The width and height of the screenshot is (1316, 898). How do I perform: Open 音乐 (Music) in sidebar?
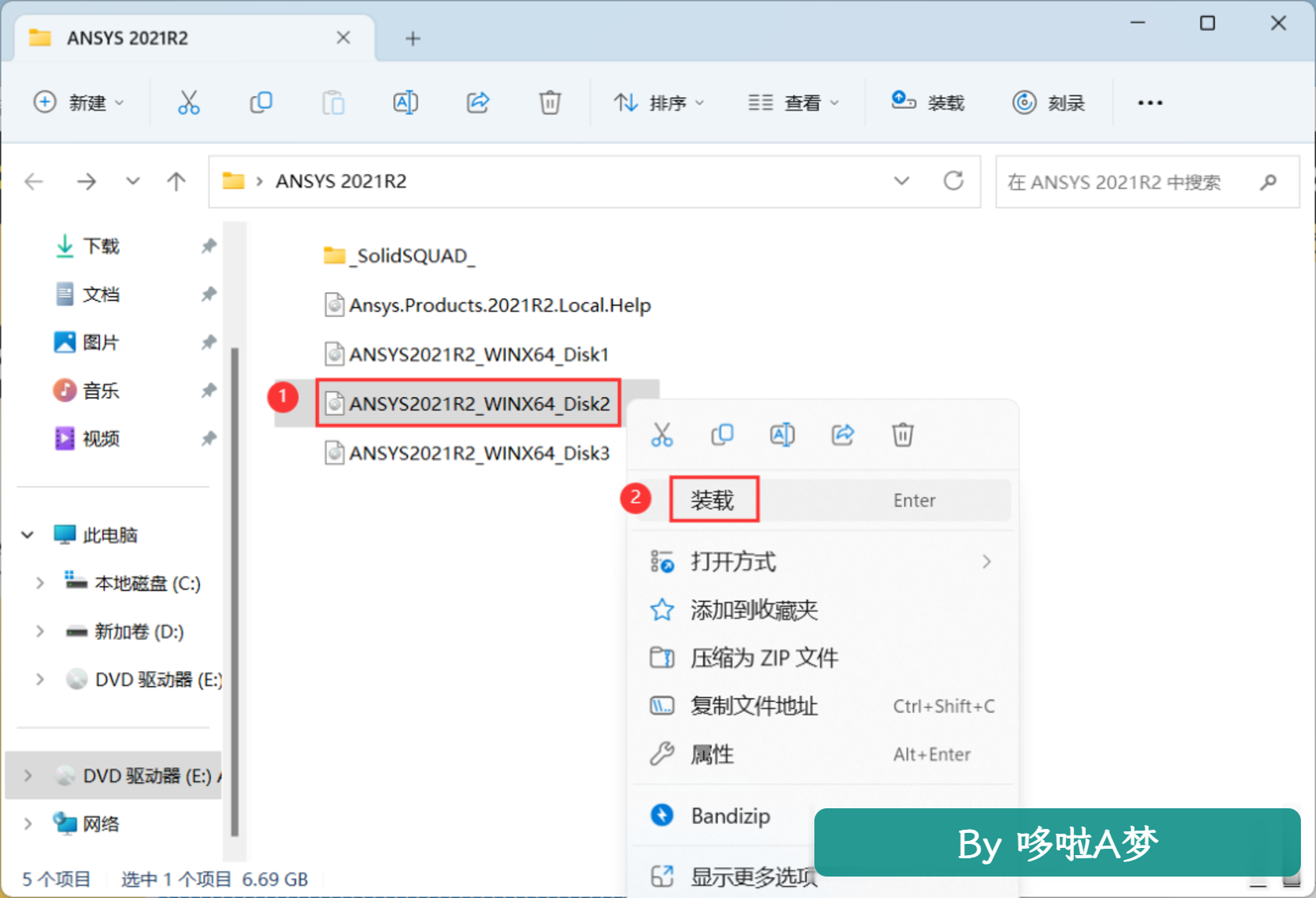[101, 391]
